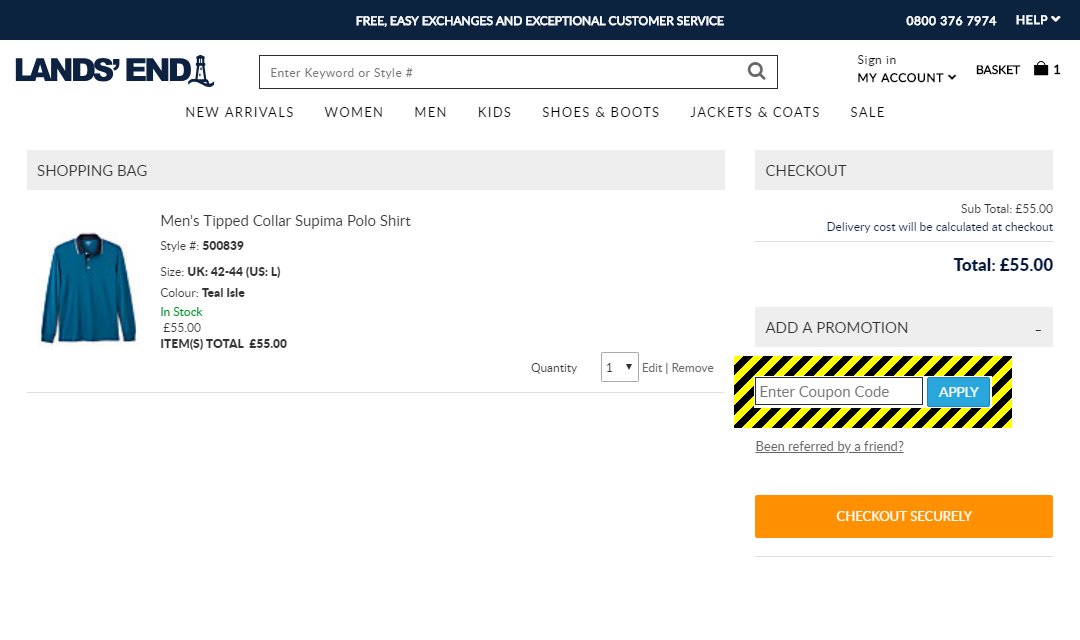Screen dimensions: 1080x640
Task: Open the SALE menu
Action: coord(867,112)
